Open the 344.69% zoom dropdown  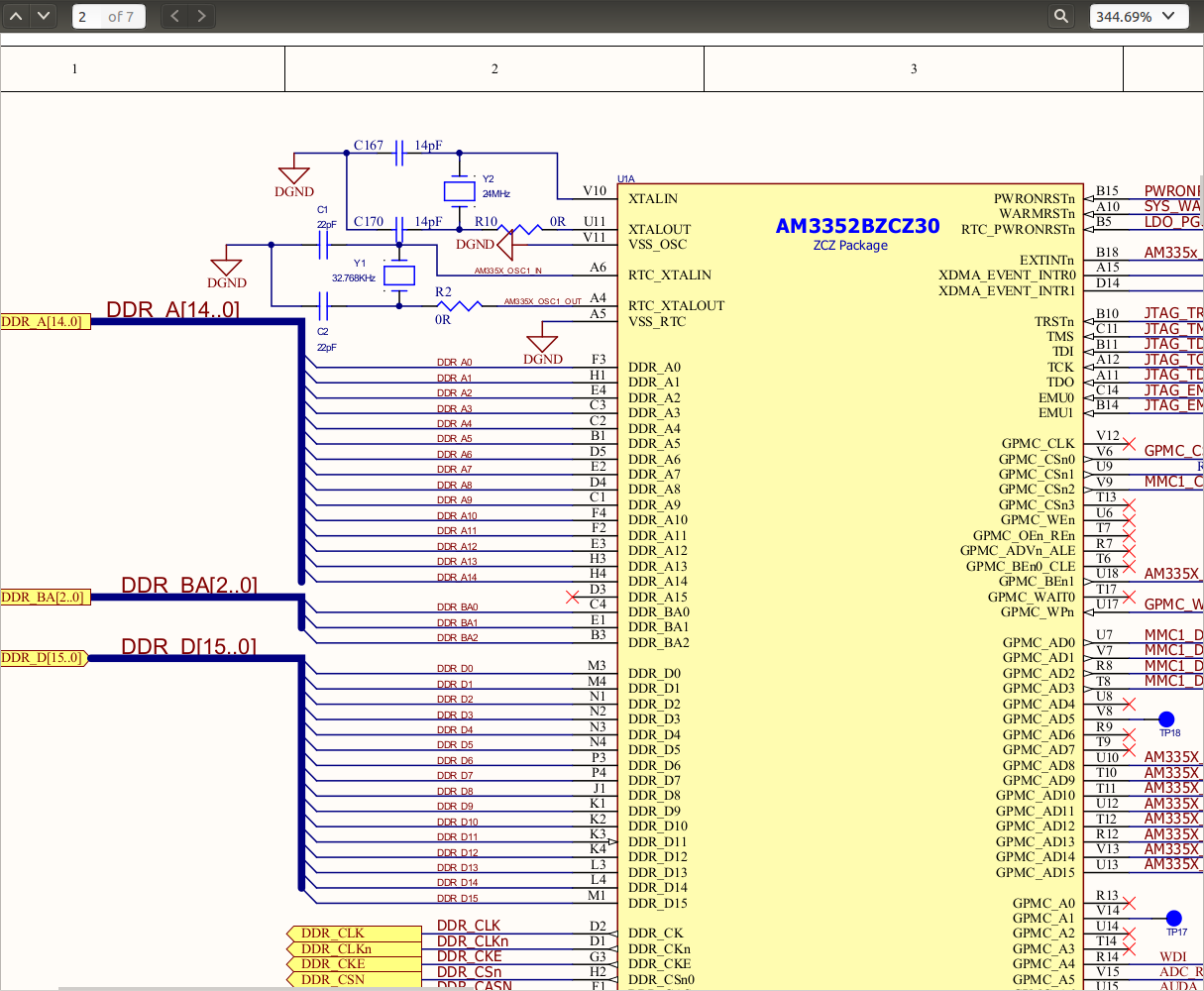1138,16
